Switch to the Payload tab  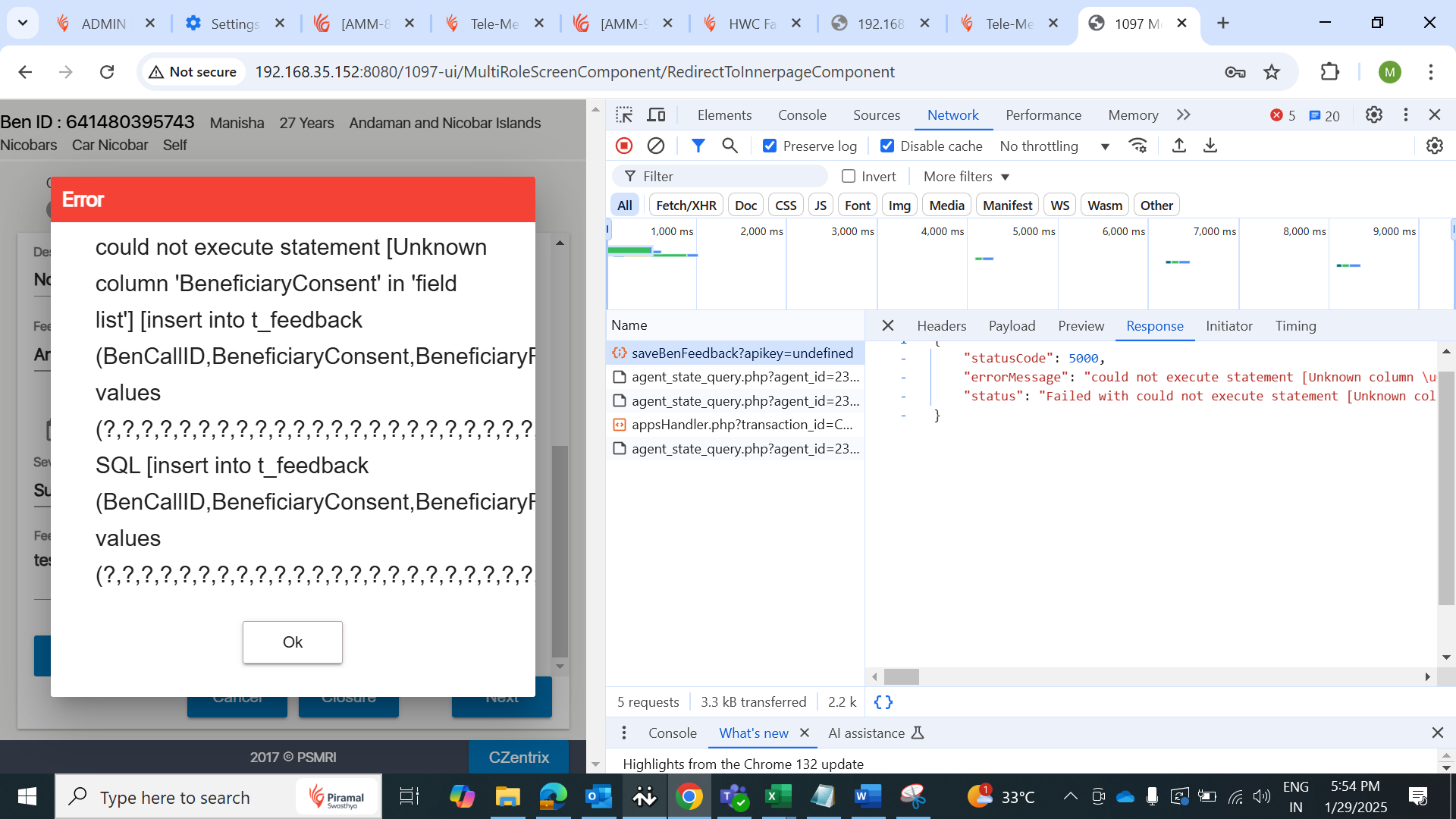pos(1012,326)
